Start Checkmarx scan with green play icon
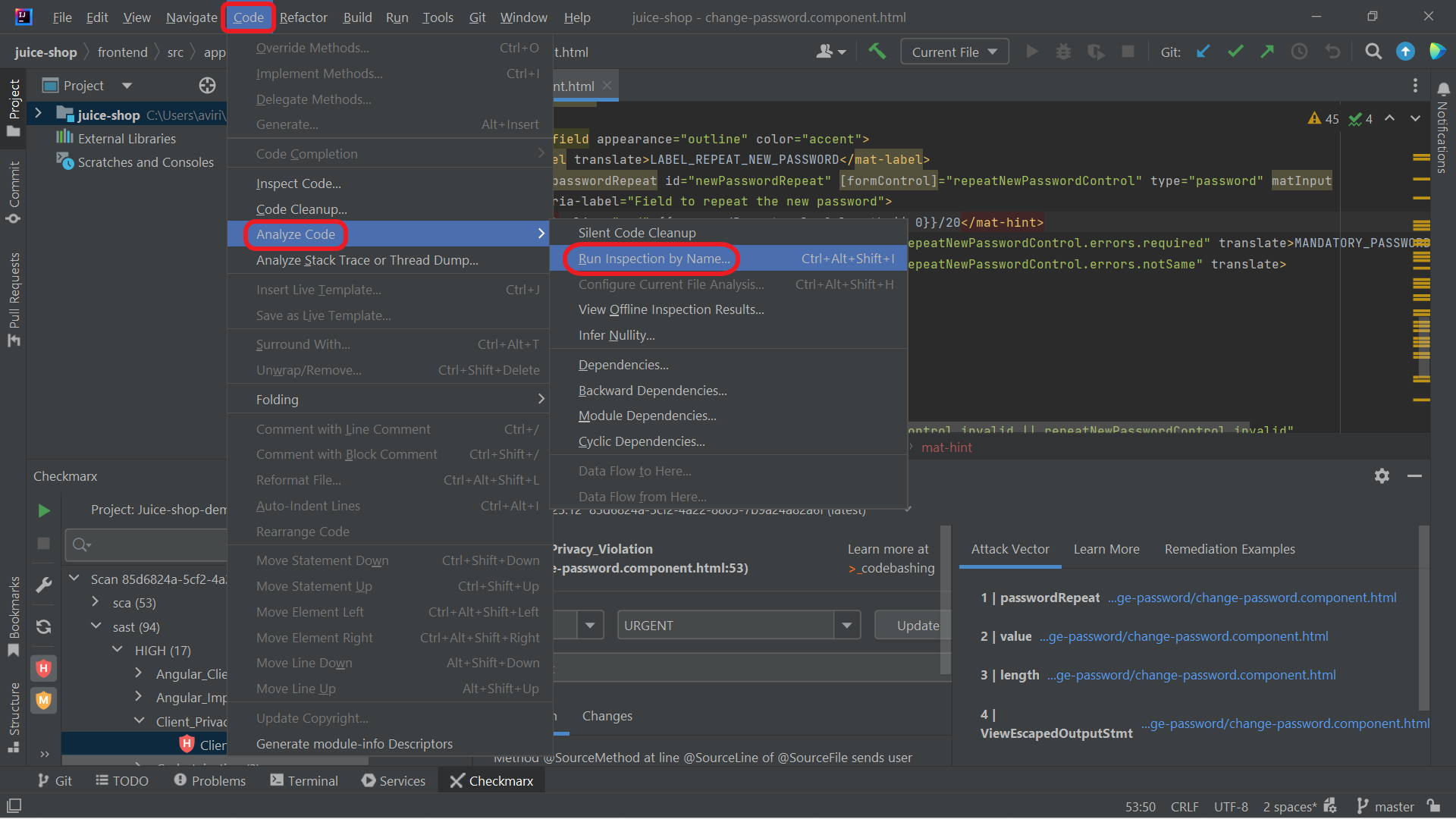 [44, 511]
